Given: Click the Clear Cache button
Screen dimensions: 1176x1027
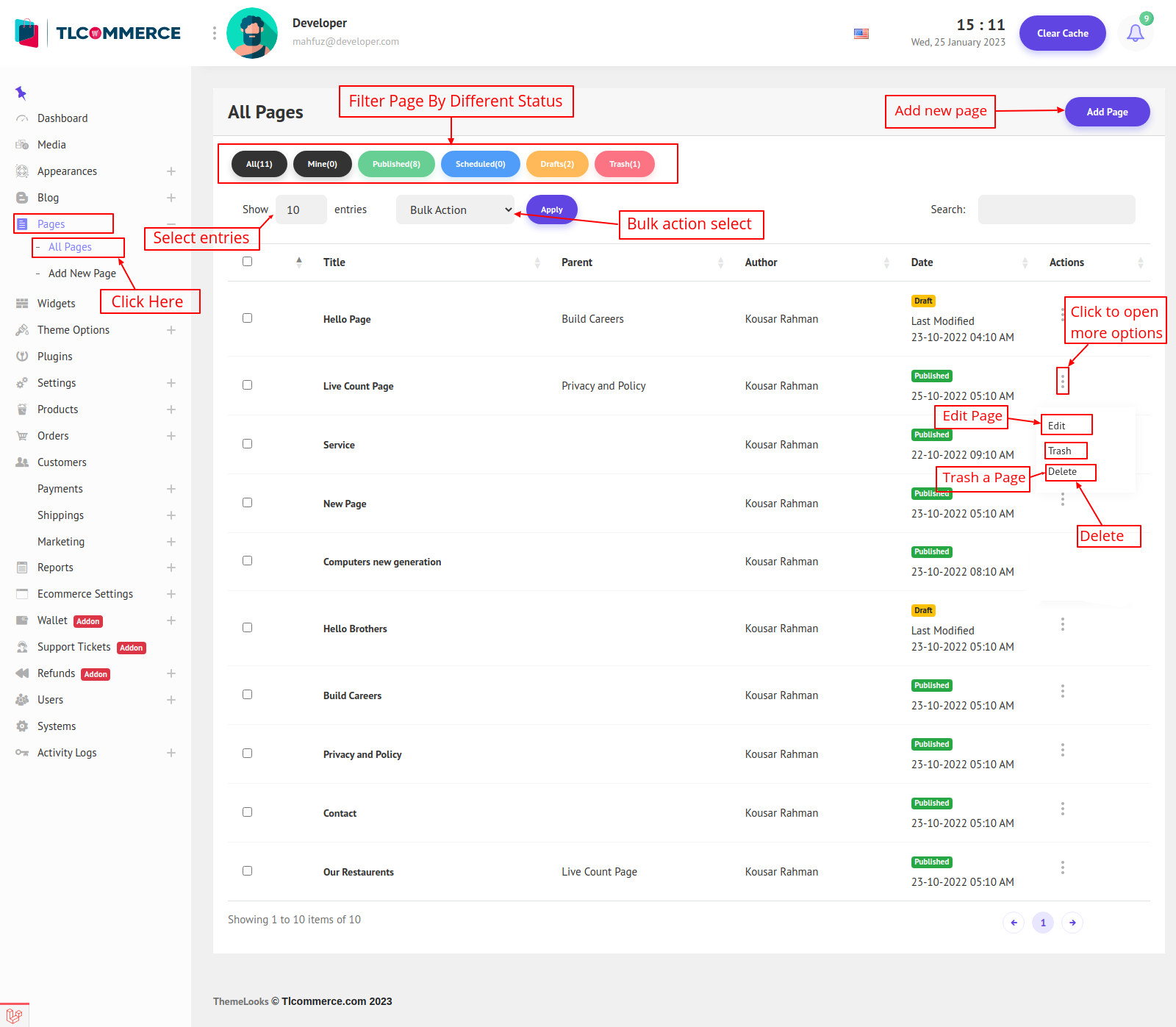Looking at the screenshot, I should point(1062,33).
